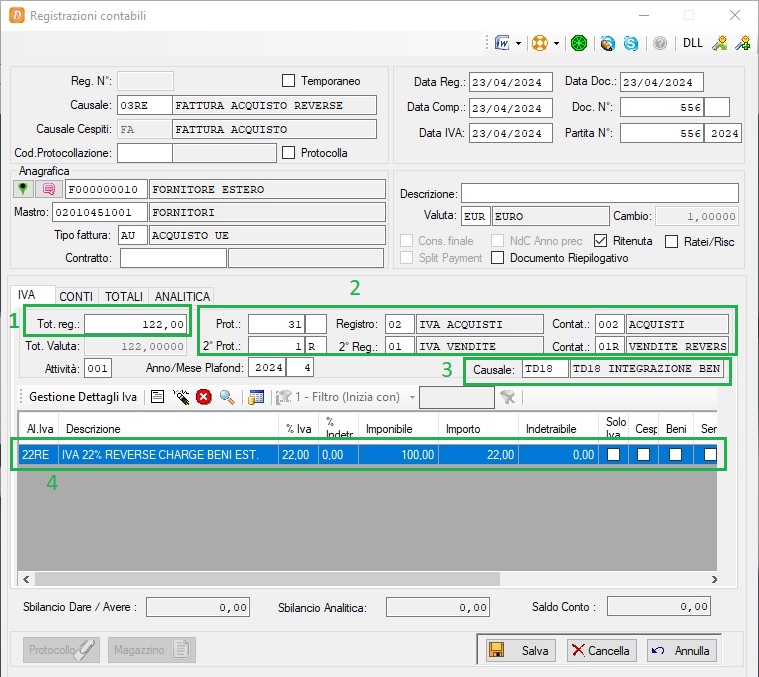Click the Descrizione input field
Viewport: 759px width, 677px height.
[x=600, y=193]
